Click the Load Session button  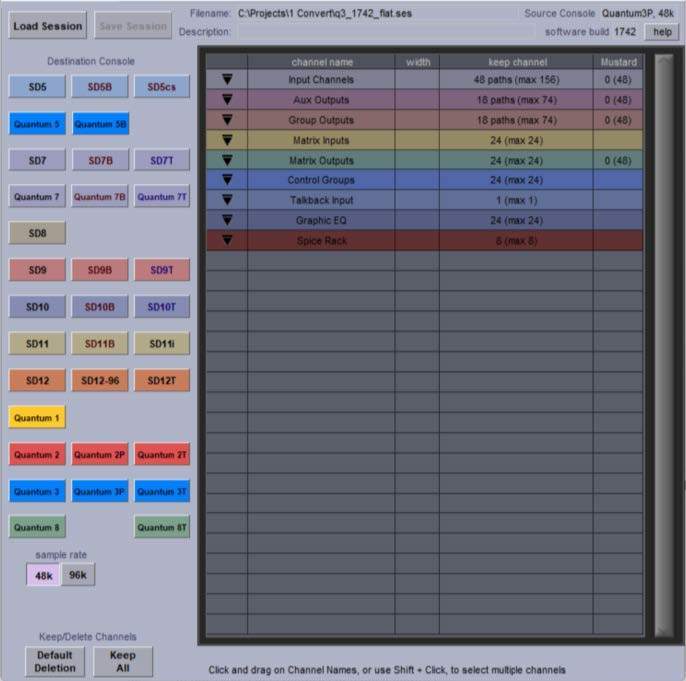coord(48,25)
